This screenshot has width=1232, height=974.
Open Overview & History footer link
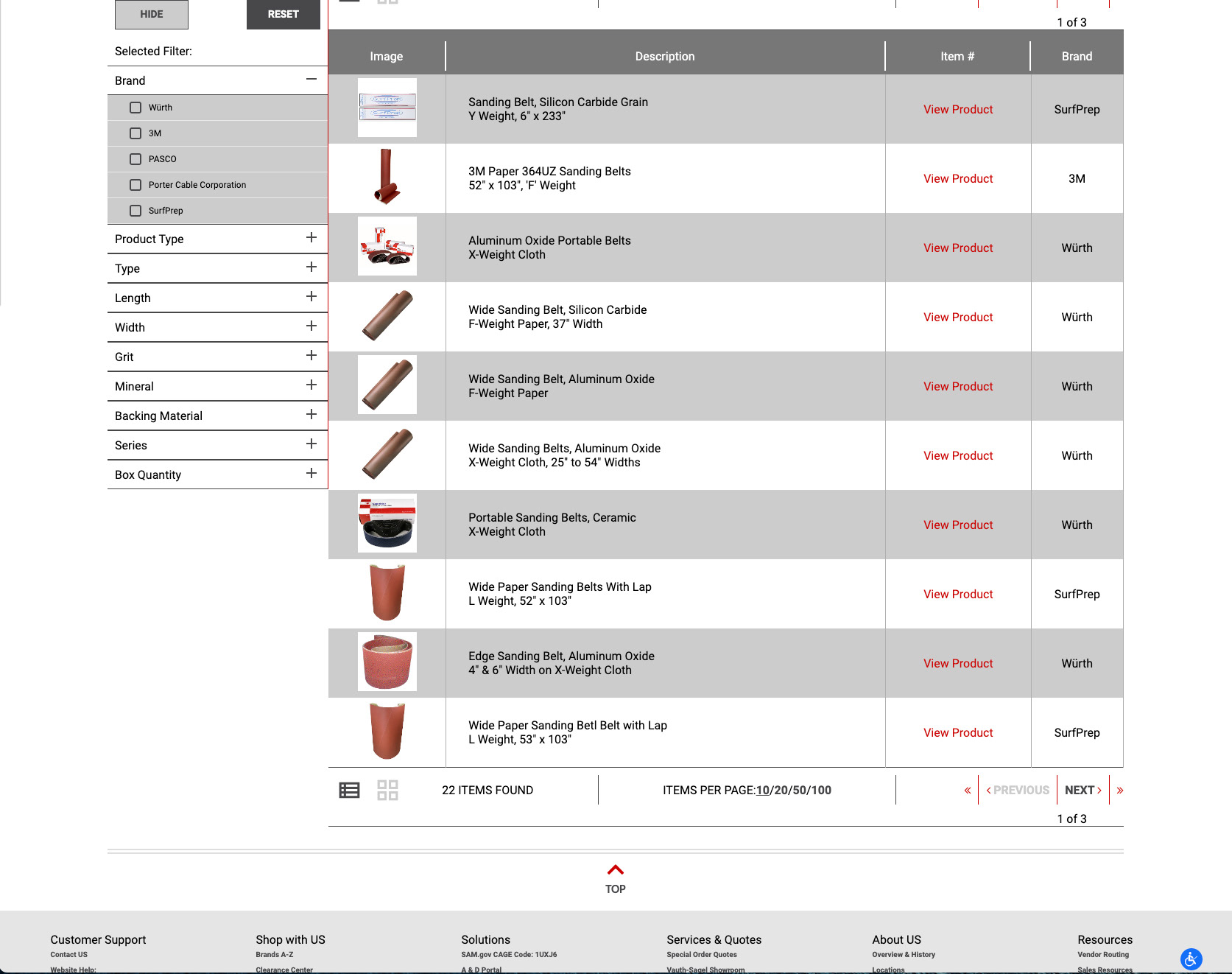[904, 954]
